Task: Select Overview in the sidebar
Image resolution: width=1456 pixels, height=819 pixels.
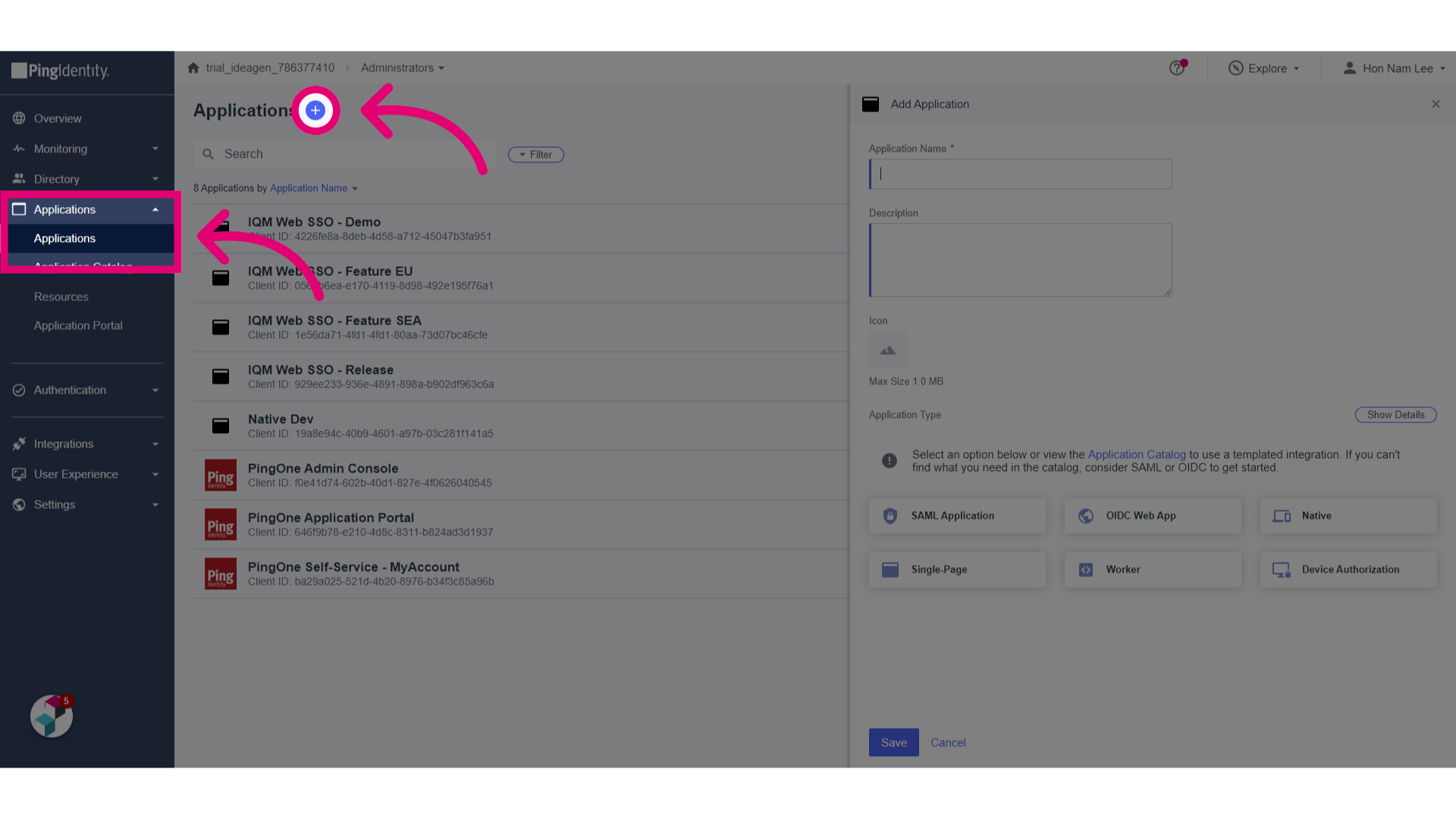Action: tap(58, 118)
